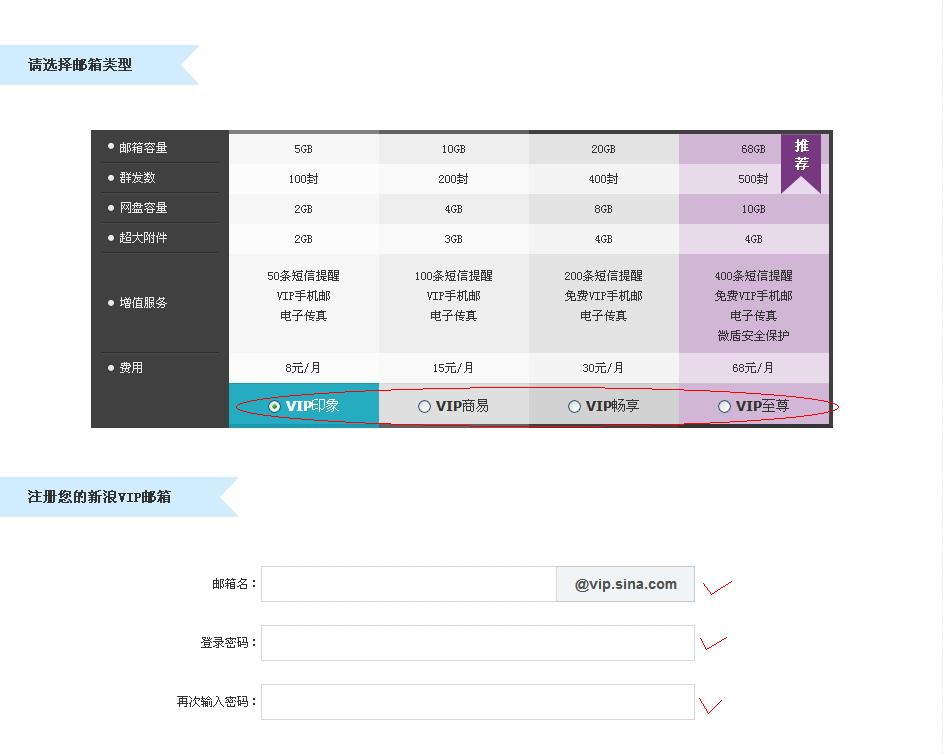Click the 68元/月 price cell
This screenshot has height=754, width=943.
click(753, 368)
